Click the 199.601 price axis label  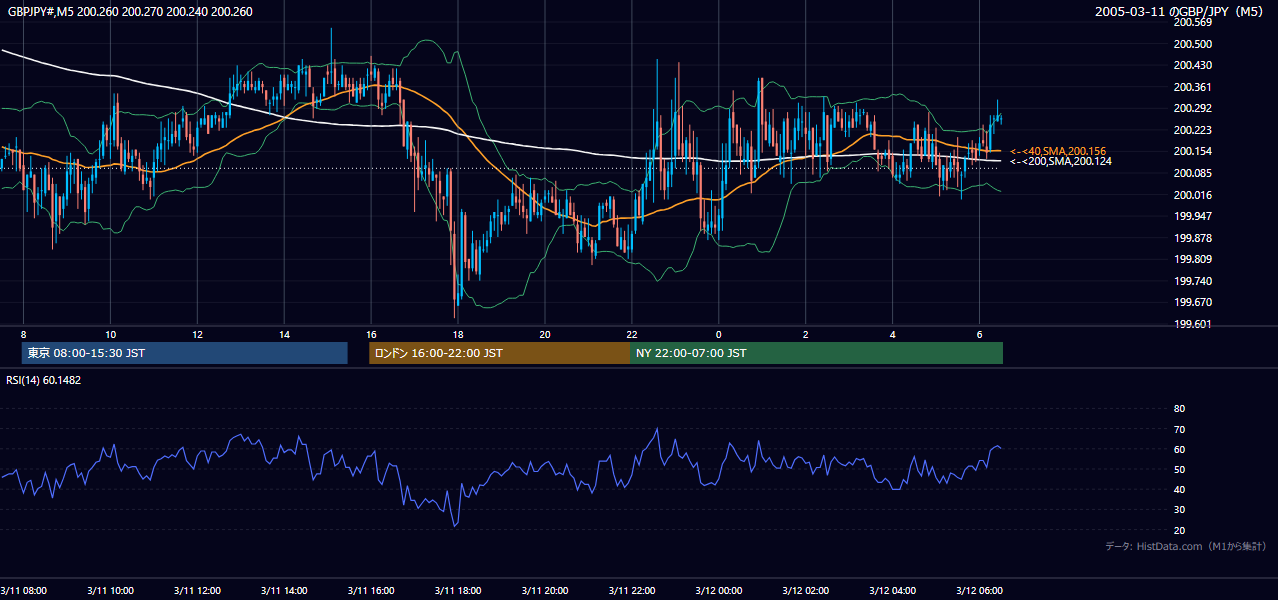click(x=1193, y=324)
